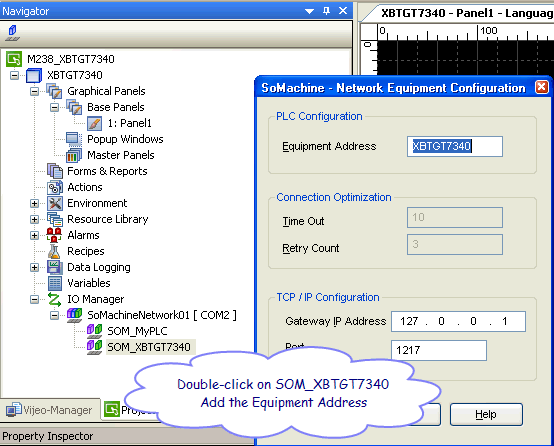Select Master Panels in the tree
This screenshot has height=446, width=554.
coord(121,155)
